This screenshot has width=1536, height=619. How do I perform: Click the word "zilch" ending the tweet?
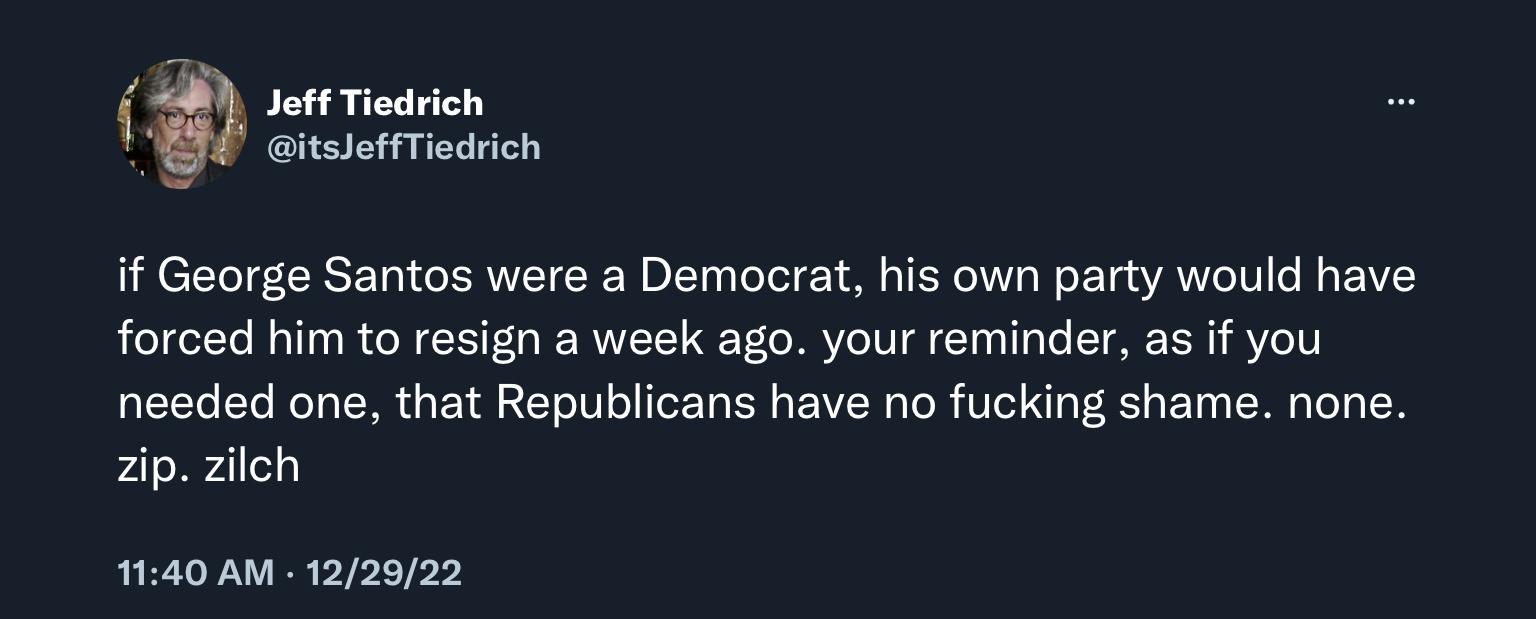pyautogui.click(x=252, y=465)
